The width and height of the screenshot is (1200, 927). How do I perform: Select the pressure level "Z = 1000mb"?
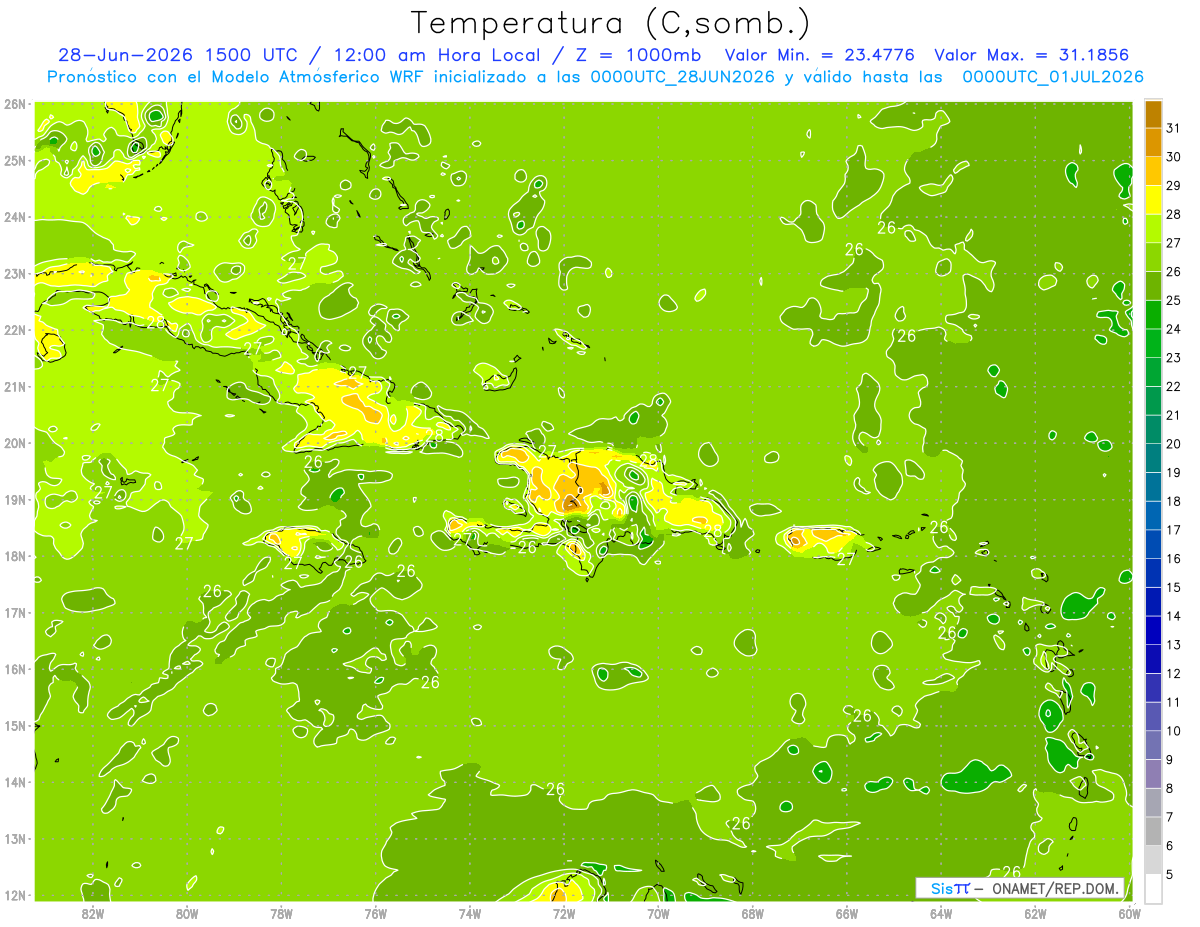(x=639, y=55)
